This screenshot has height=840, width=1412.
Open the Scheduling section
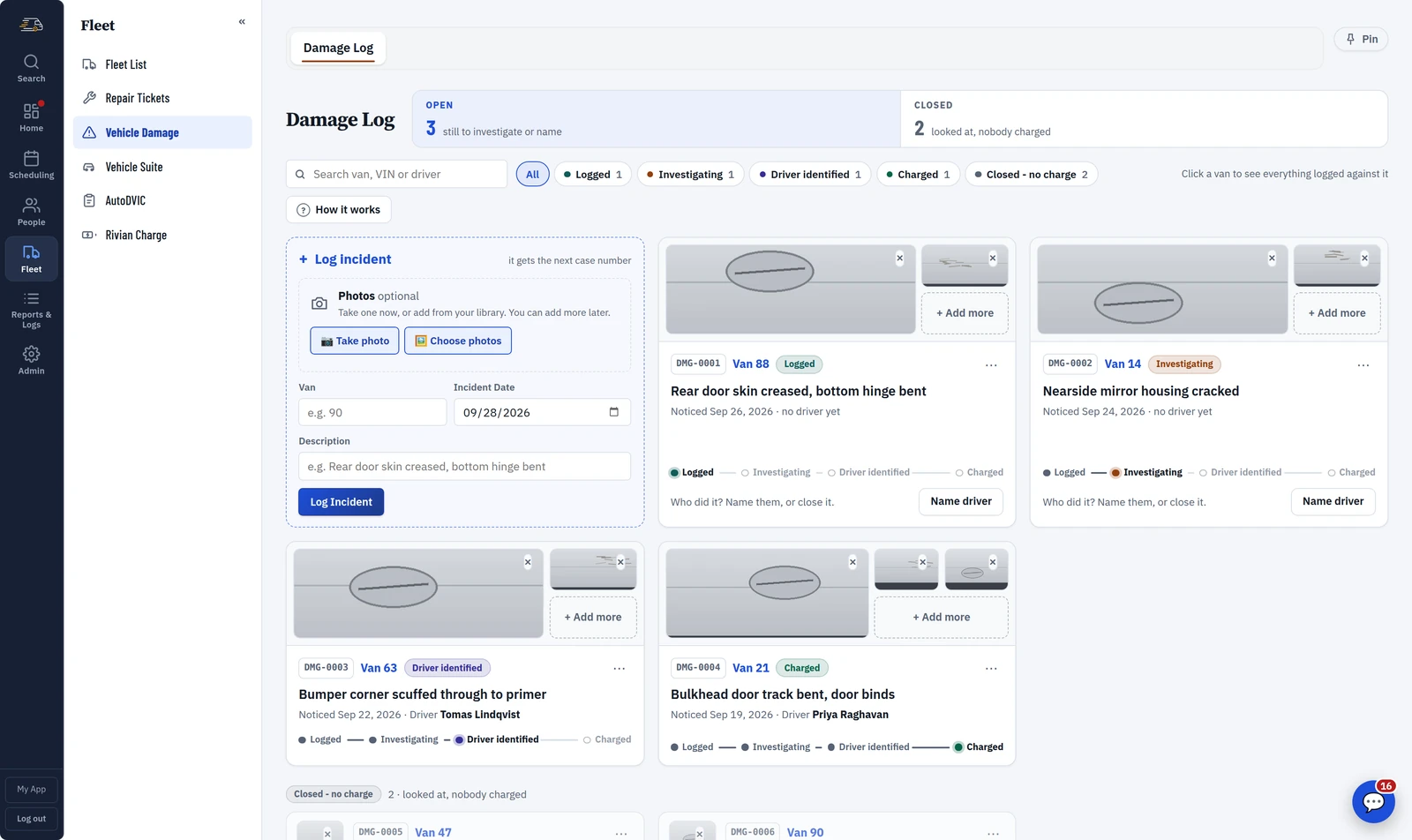pyautogui.click(x=31, y=165)
